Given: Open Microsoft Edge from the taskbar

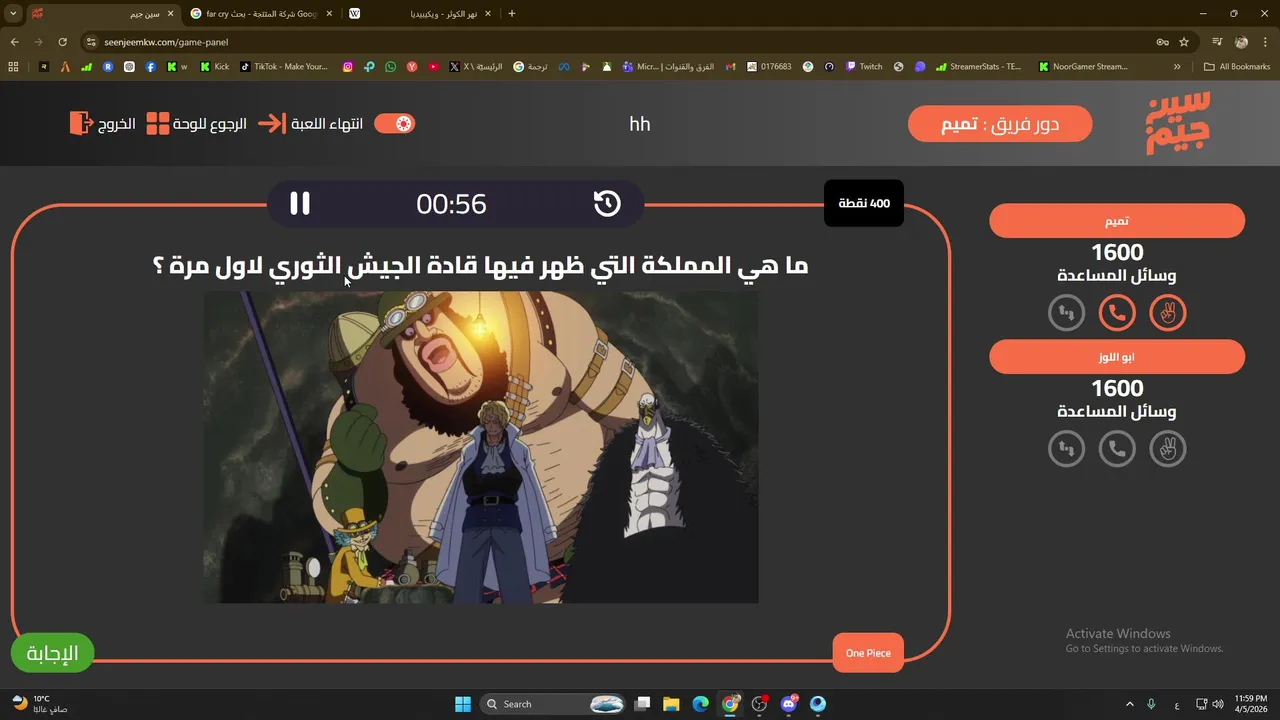Looking at the screenshot, I should [701, 704].
